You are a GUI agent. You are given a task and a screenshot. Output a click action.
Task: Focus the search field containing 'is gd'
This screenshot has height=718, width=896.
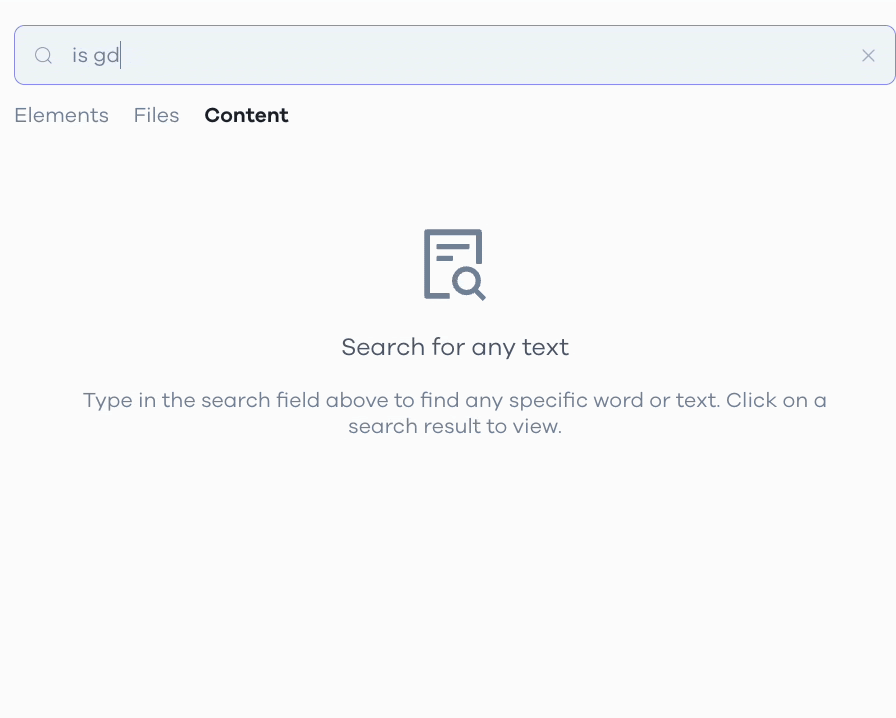pyautogui.click(x=454, y=55)
